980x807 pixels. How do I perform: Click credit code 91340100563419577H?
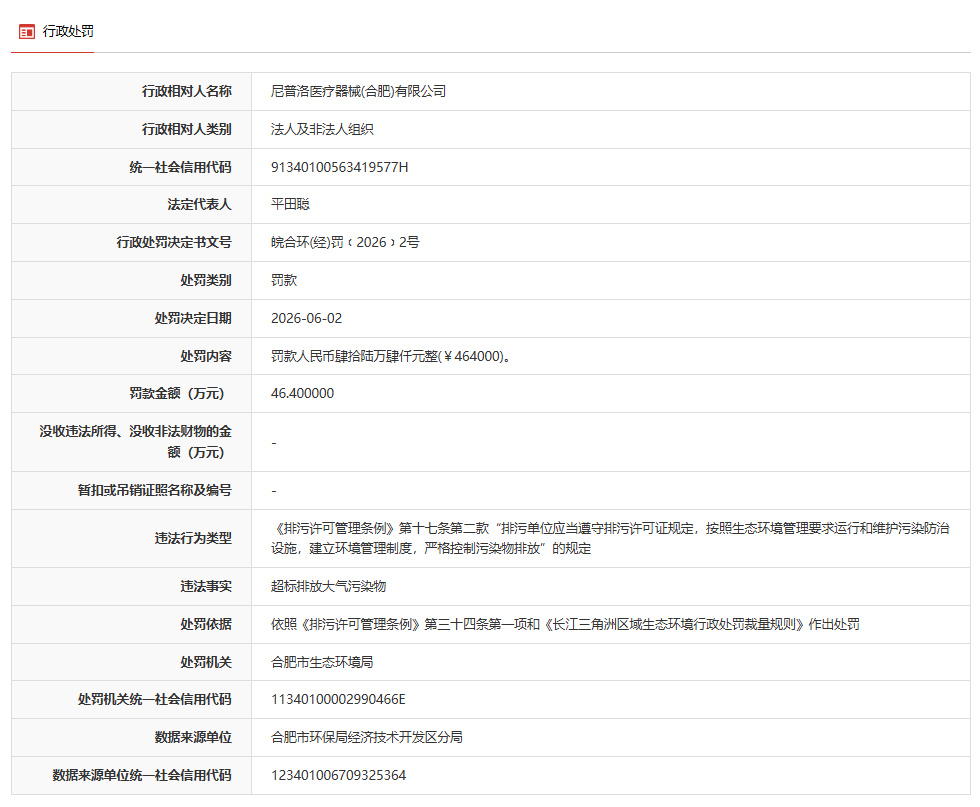click(x=339, y=167)
